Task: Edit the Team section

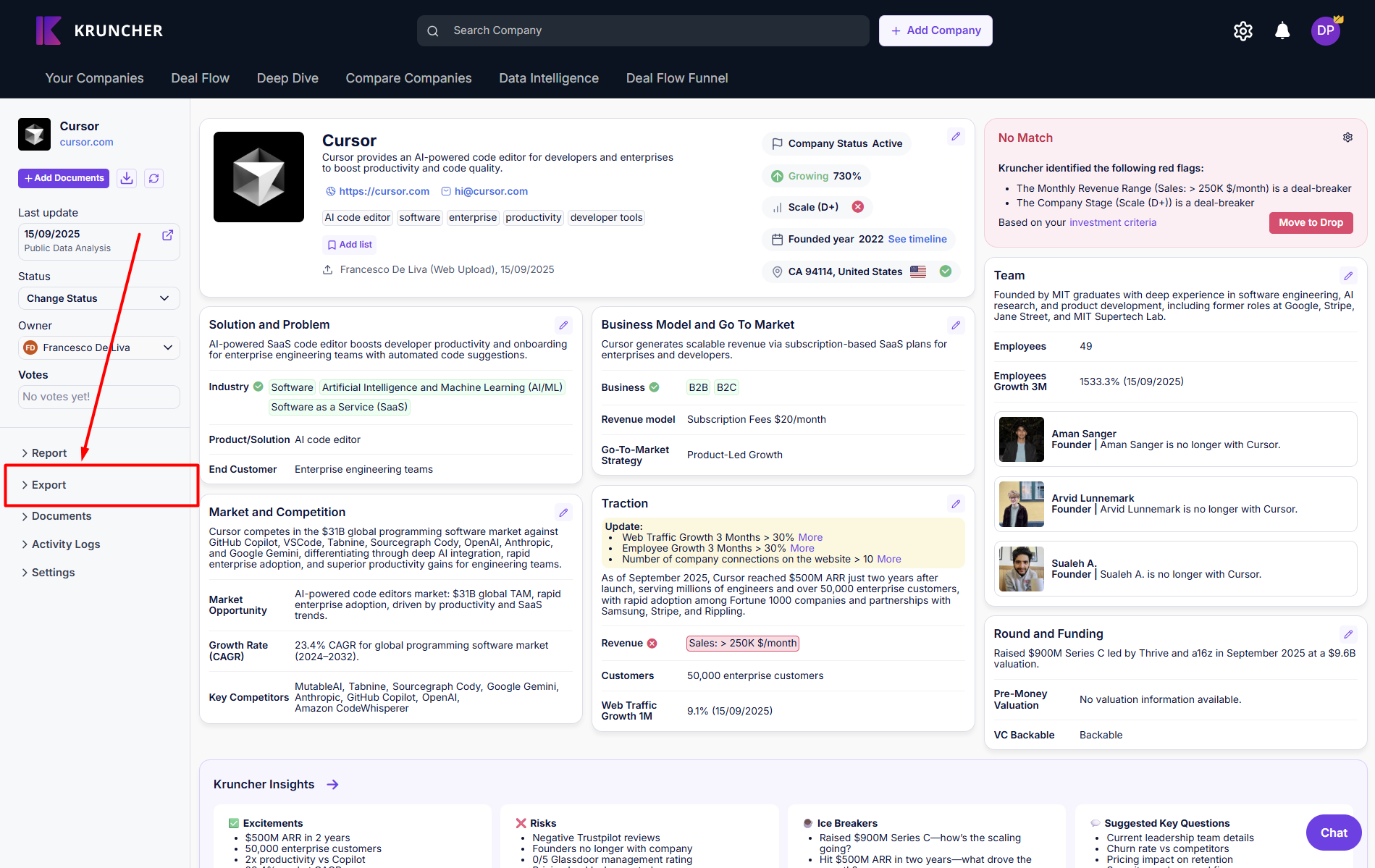Action: coord(1348,276)
